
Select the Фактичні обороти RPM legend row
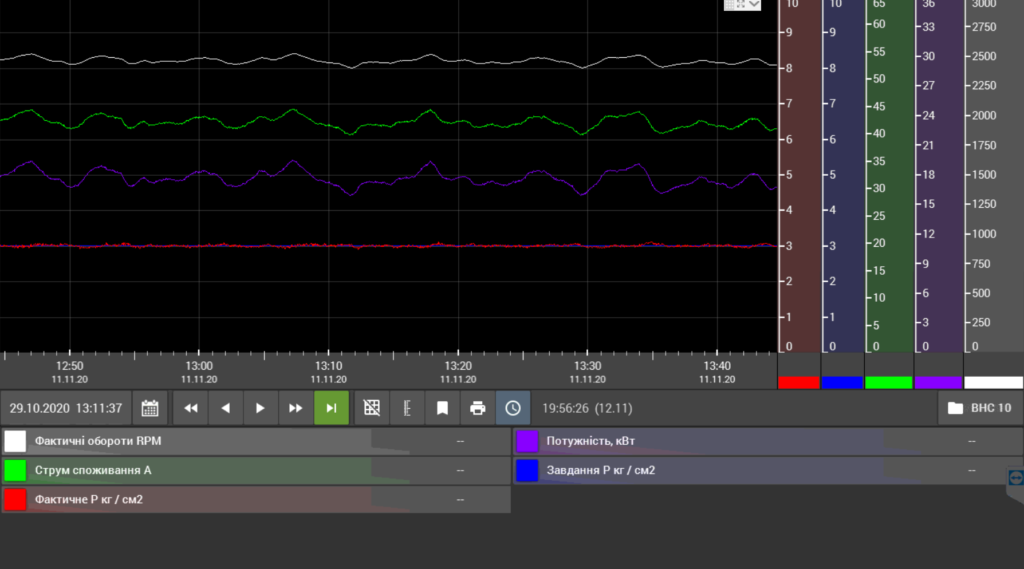click(x=256, y=441)
